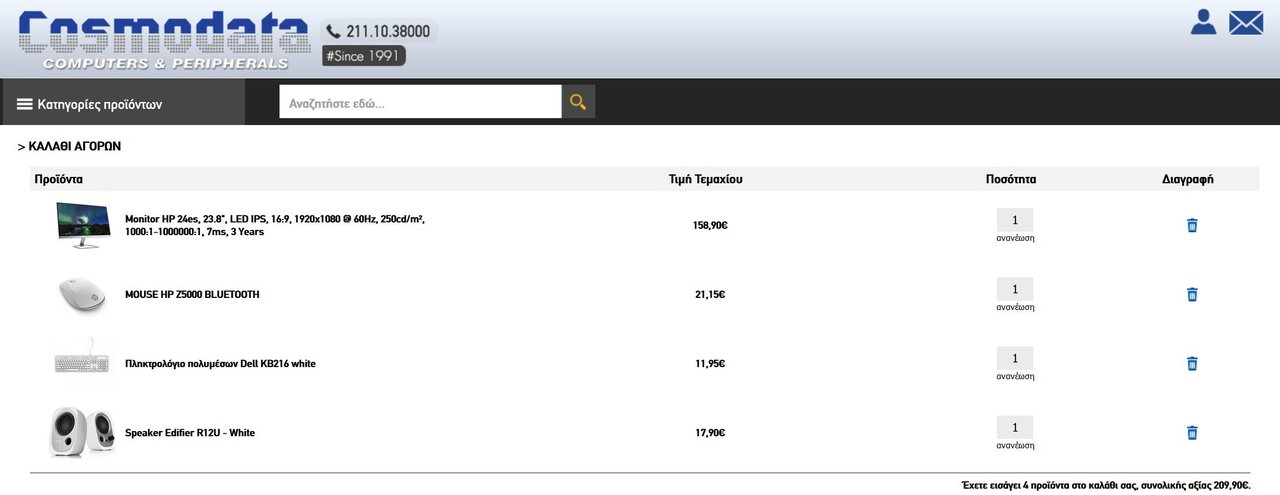Click ανανέωση under the HP monitor quantity
The height and width of the screenshot is (495, 1280).
pos(1015,238)
